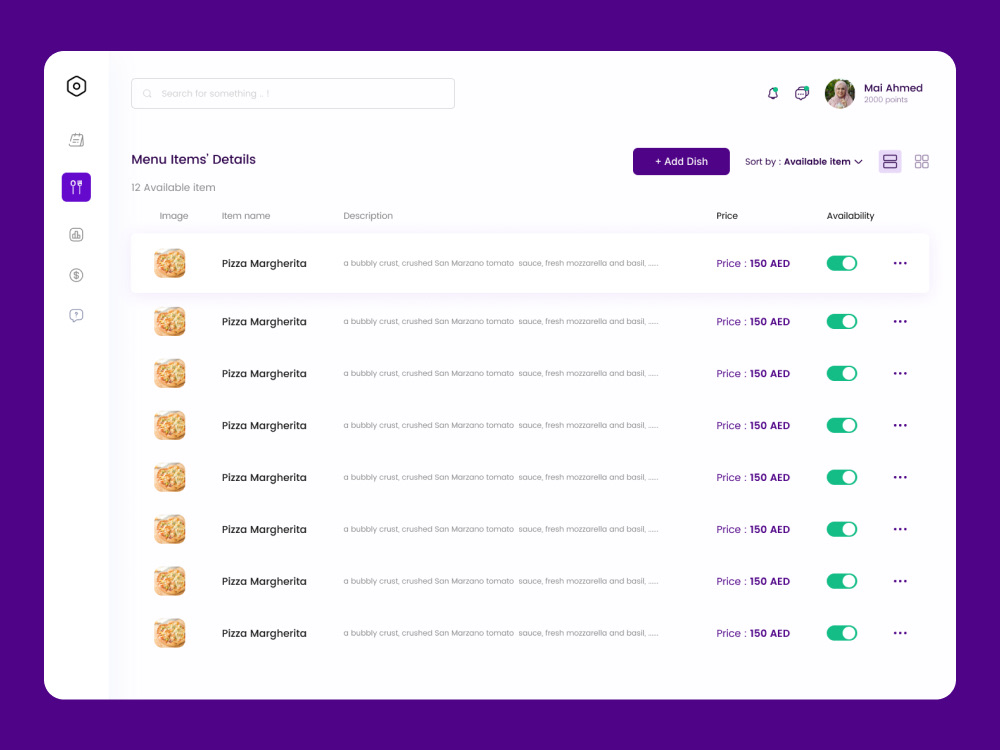Open three-dot menu of fifth pizza row
Screen dimensions: 1000x750
coord(900,477)
